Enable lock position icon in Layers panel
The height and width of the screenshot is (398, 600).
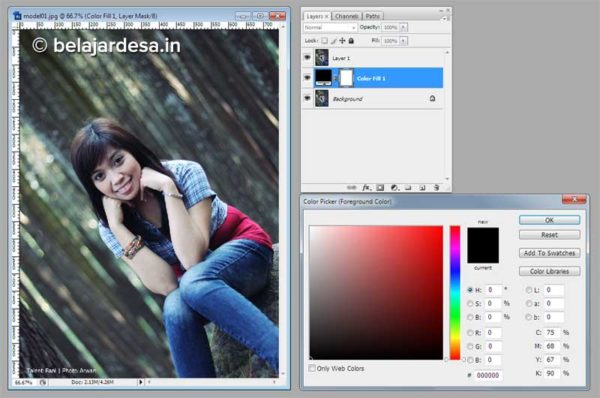pyautogui.click(x=342, y=41)
